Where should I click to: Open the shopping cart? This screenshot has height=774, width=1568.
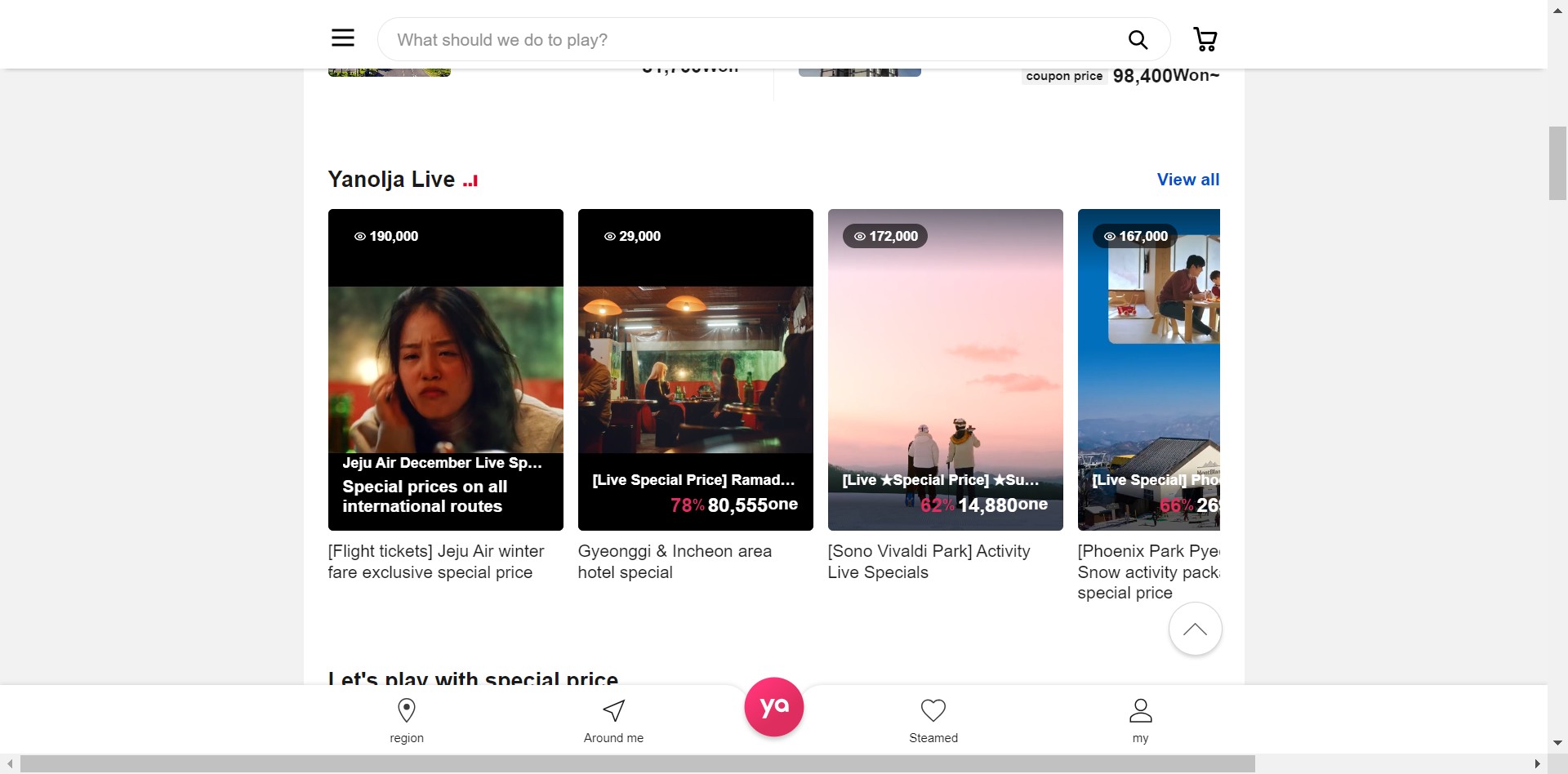[x=1205, y=39]
